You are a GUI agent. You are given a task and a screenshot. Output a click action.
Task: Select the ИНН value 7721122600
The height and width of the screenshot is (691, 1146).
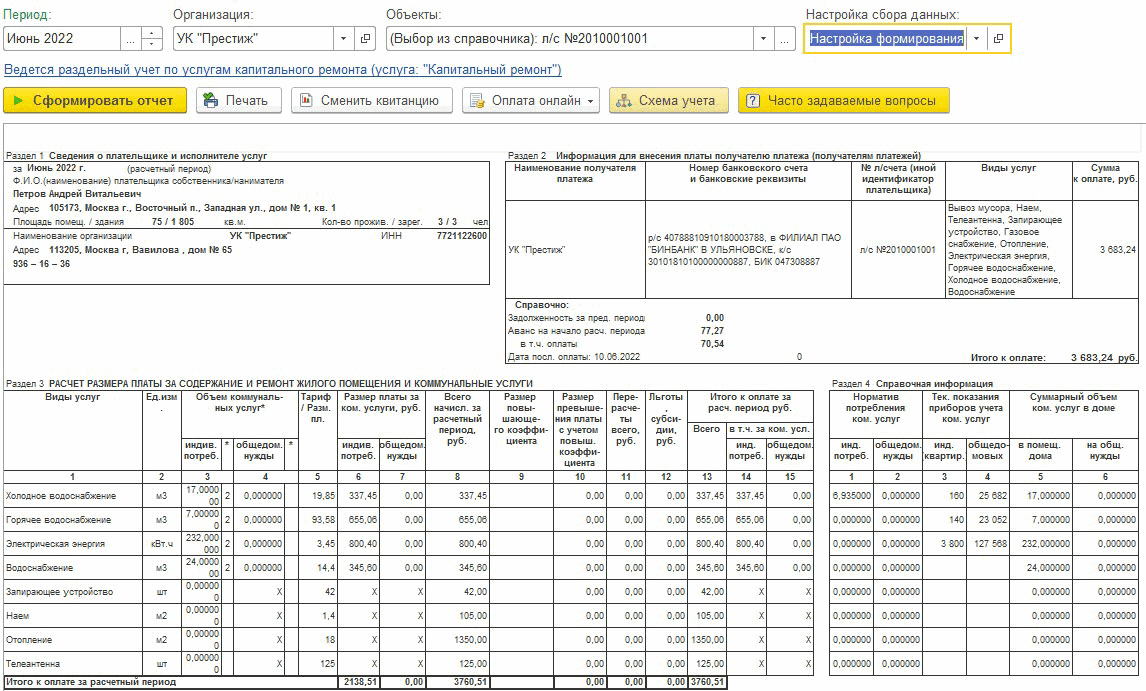click(461, 235)
